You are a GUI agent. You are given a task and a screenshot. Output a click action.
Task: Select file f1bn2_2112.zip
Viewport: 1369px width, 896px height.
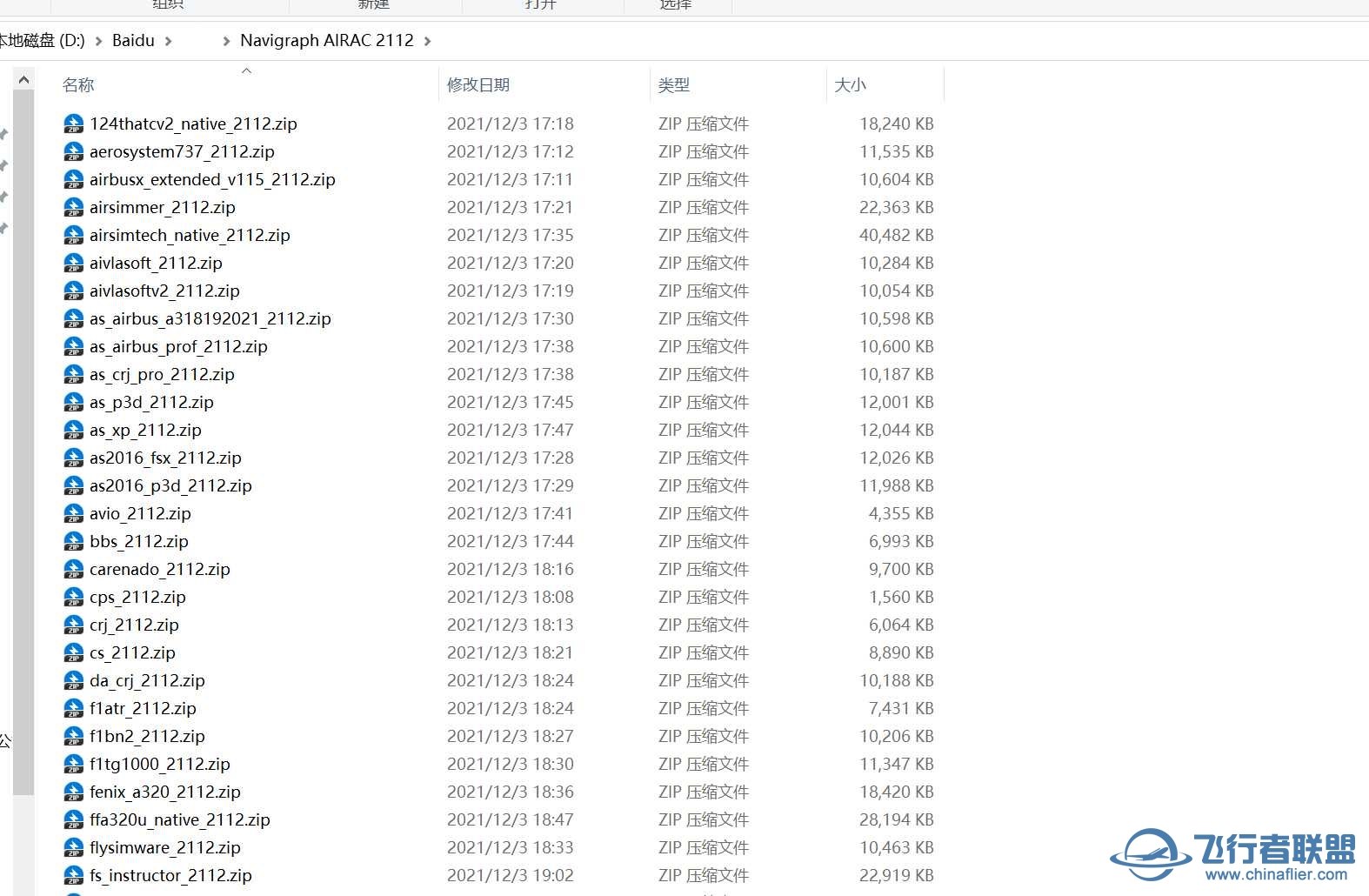pos(147,736)
